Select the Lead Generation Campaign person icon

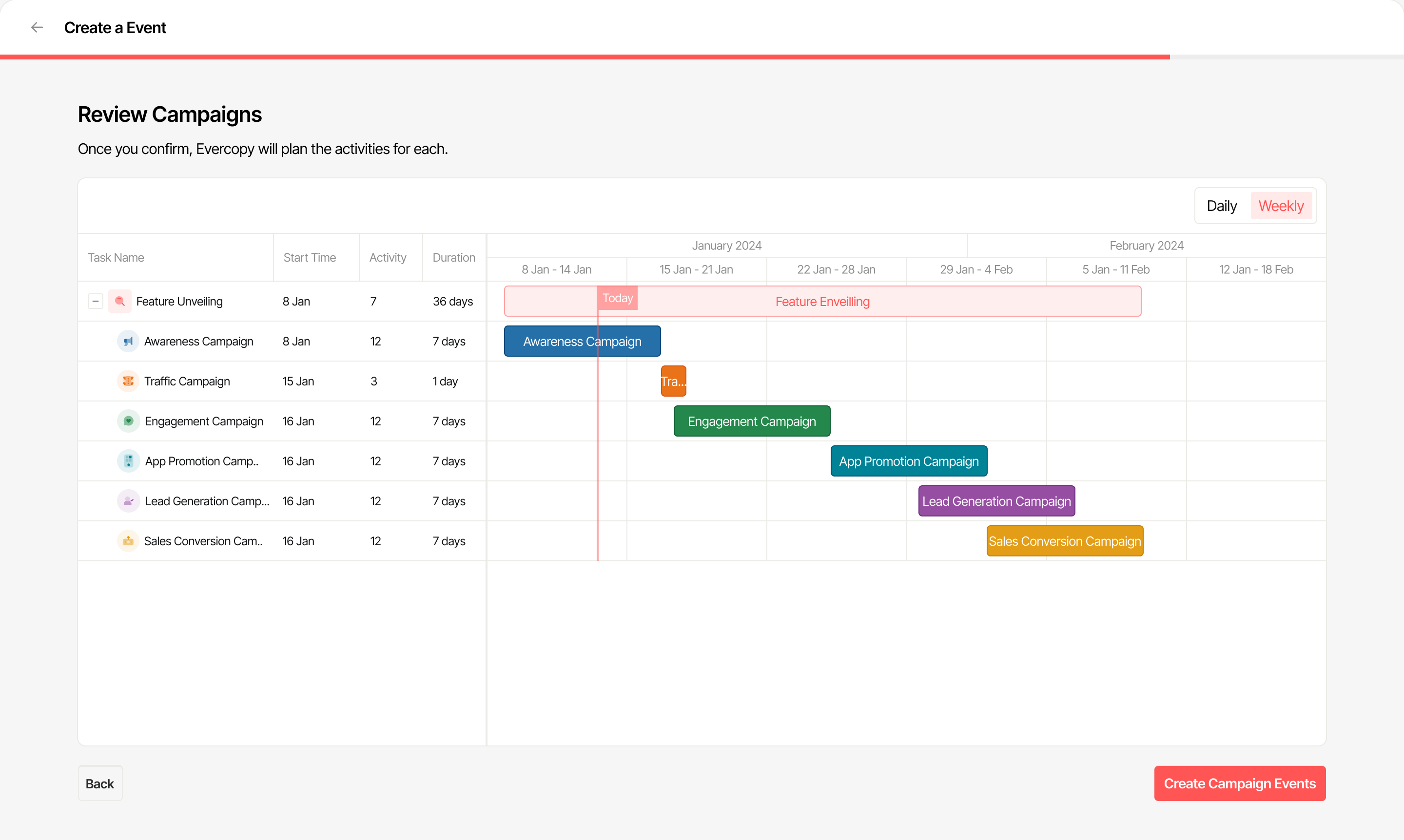click(128, 501)
